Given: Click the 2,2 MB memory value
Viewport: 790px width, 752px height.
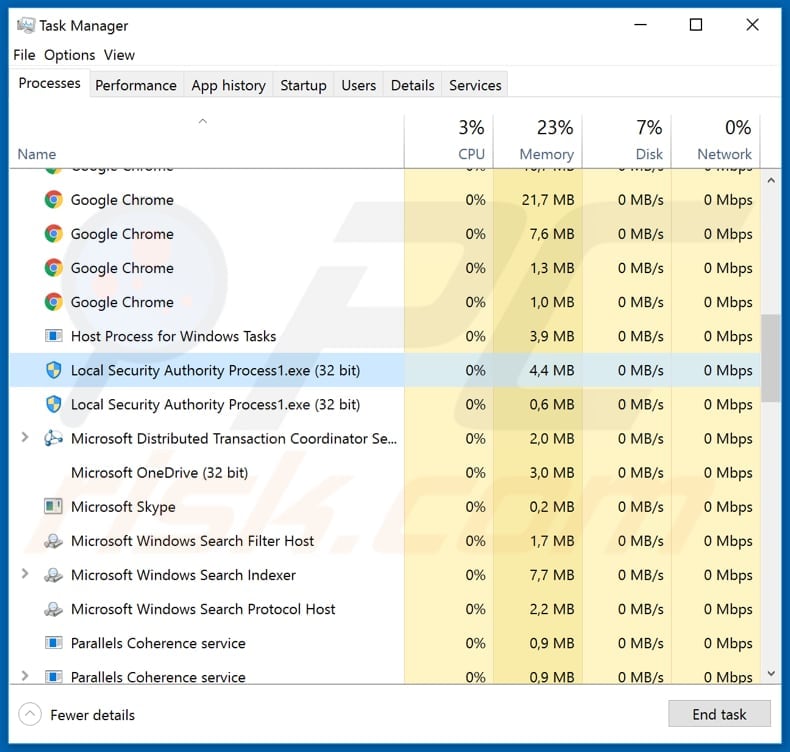Looking at the screenshot, I should [x=552, y=609].
